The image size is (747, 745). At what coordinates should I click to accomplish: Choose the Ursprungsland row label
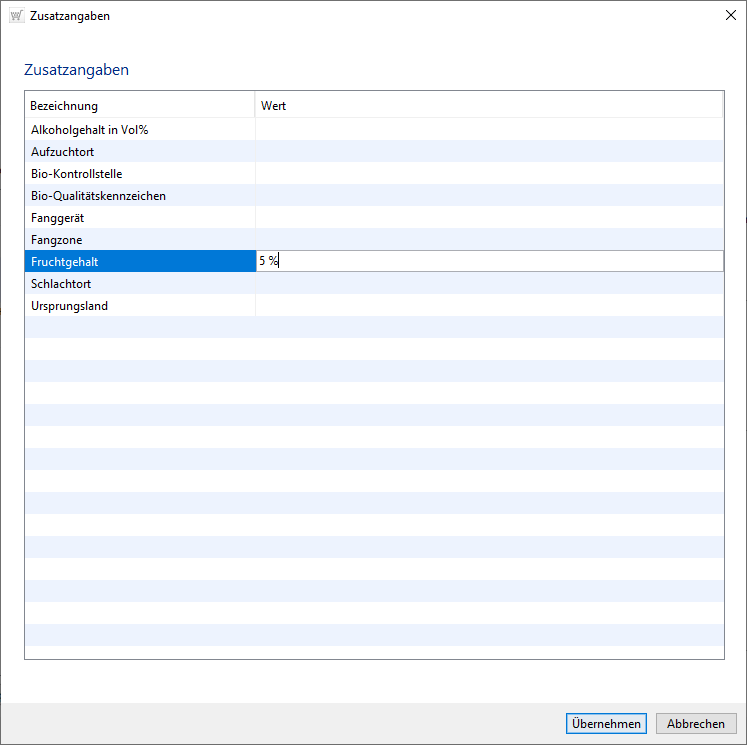tap(70, 306)
